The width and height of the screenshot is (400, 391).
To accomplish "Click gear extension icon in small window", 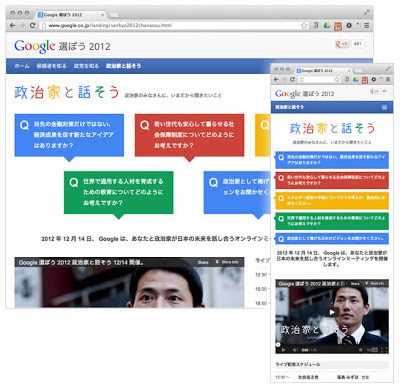I will pos(374,79).
